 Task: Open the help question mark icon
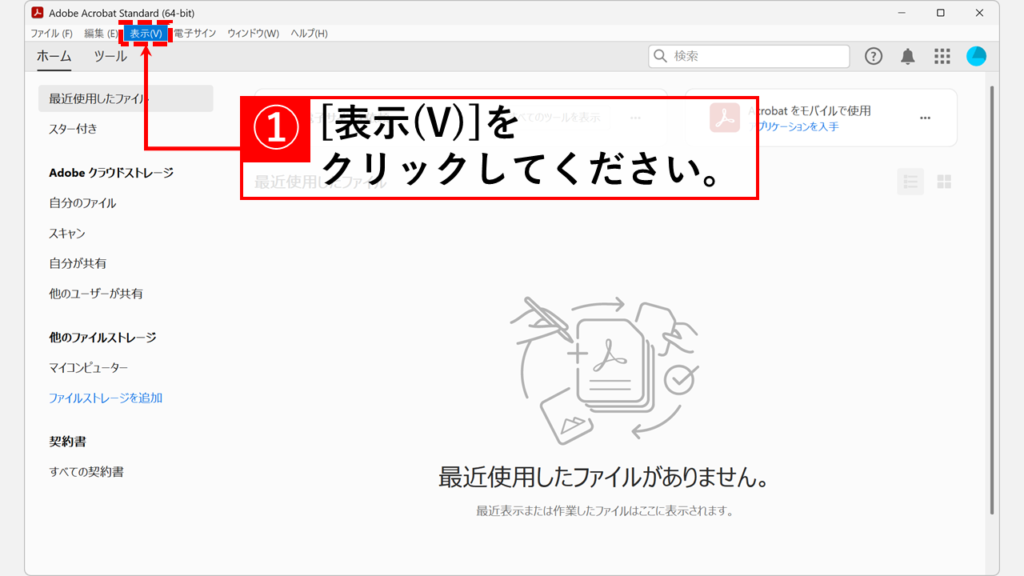pyautogui.click(x=873, y=56)
